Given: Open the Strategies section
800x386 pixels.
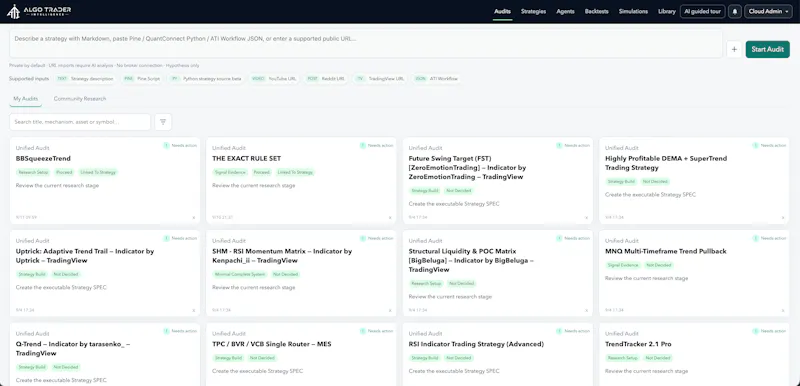Looking at the screenshot, I should [533, 11].
